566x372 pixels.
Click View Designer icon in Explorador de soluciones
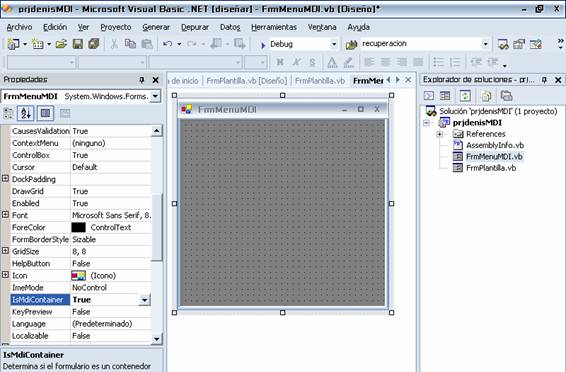pos(445,96)
